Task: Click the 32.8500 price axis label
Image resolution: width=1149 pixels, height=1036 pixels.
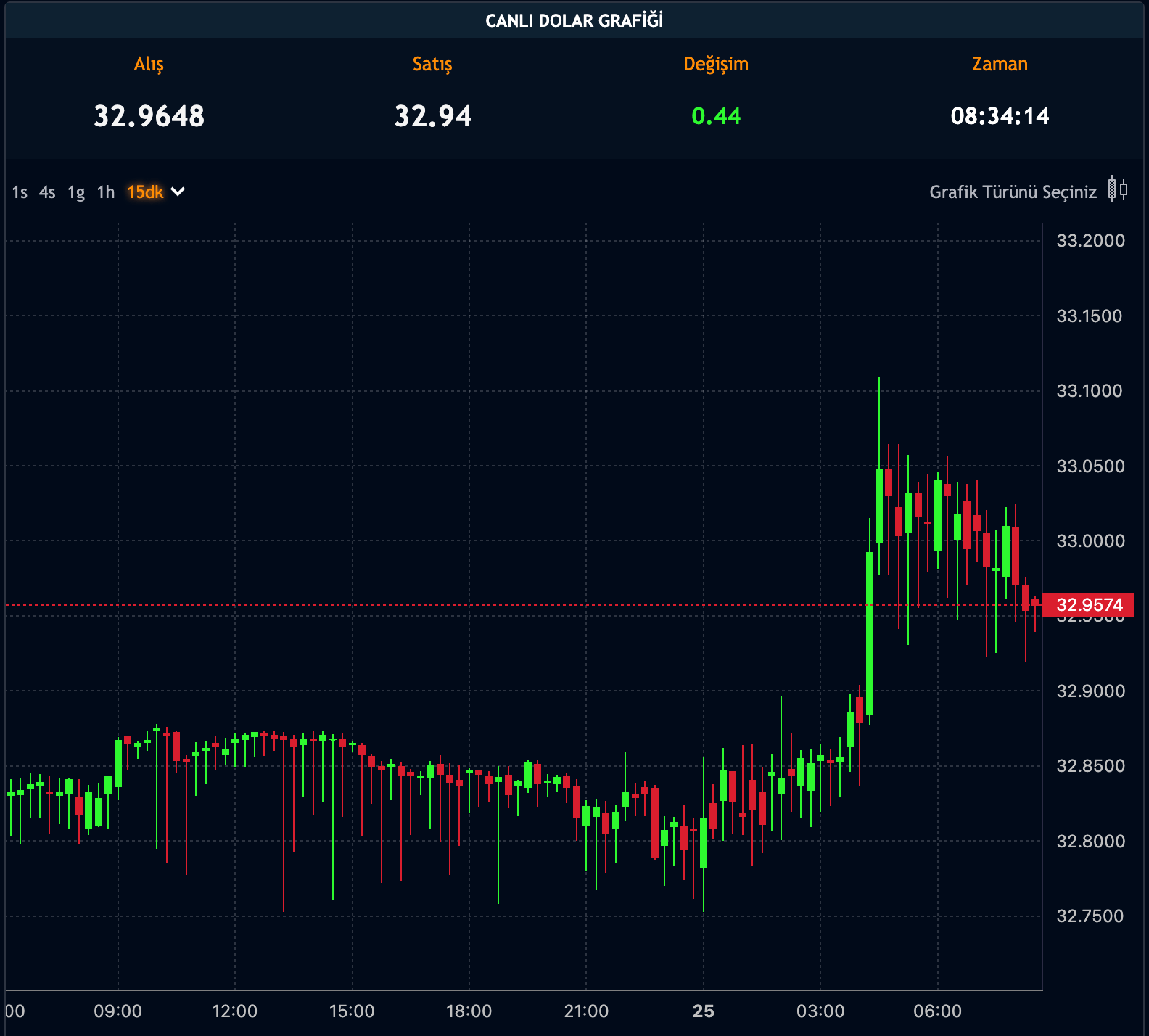Action: click(x=1090, y=765)
